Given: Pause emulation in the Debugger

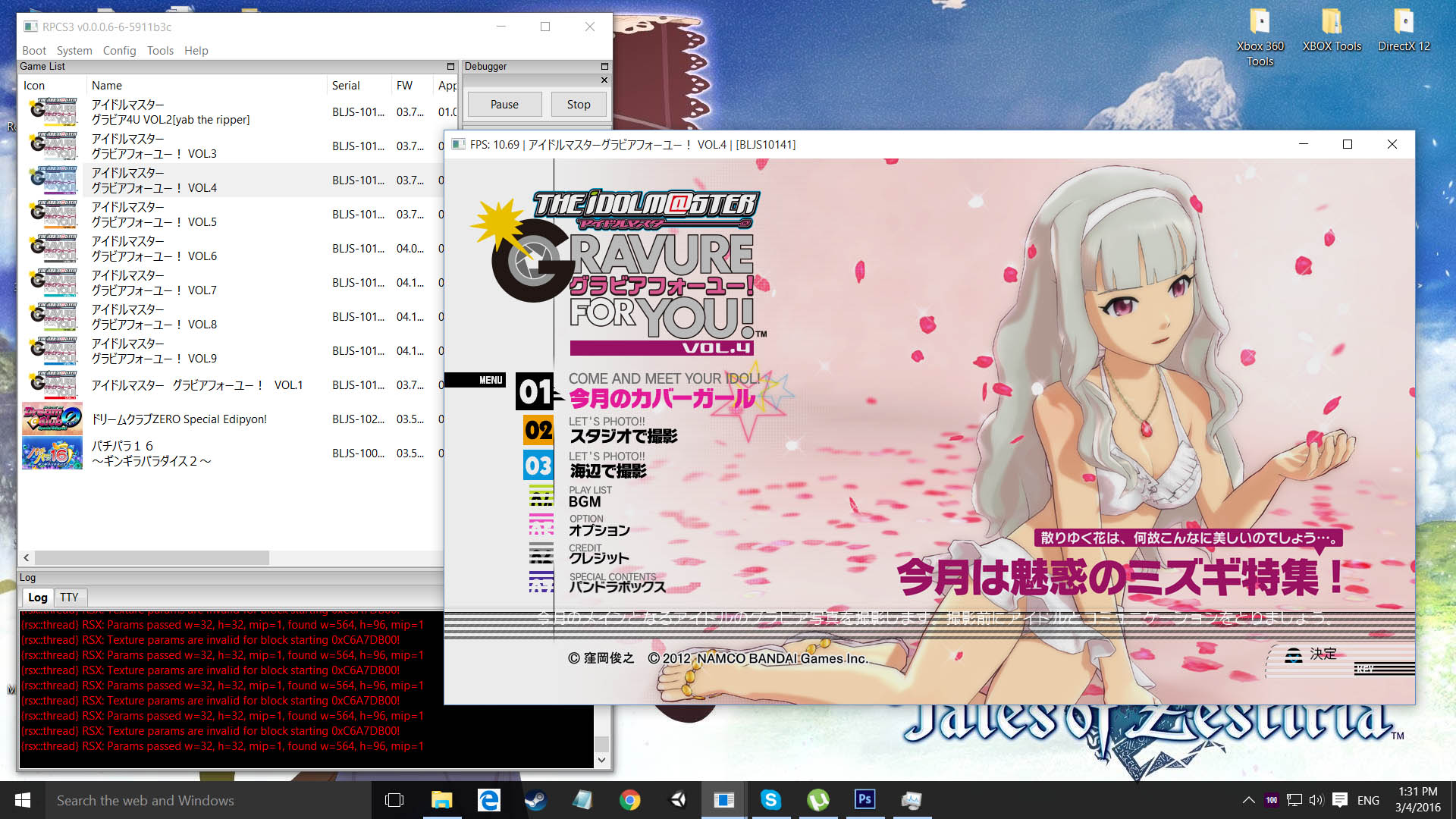Looking at the screenshot, I should tap(504, 105).
